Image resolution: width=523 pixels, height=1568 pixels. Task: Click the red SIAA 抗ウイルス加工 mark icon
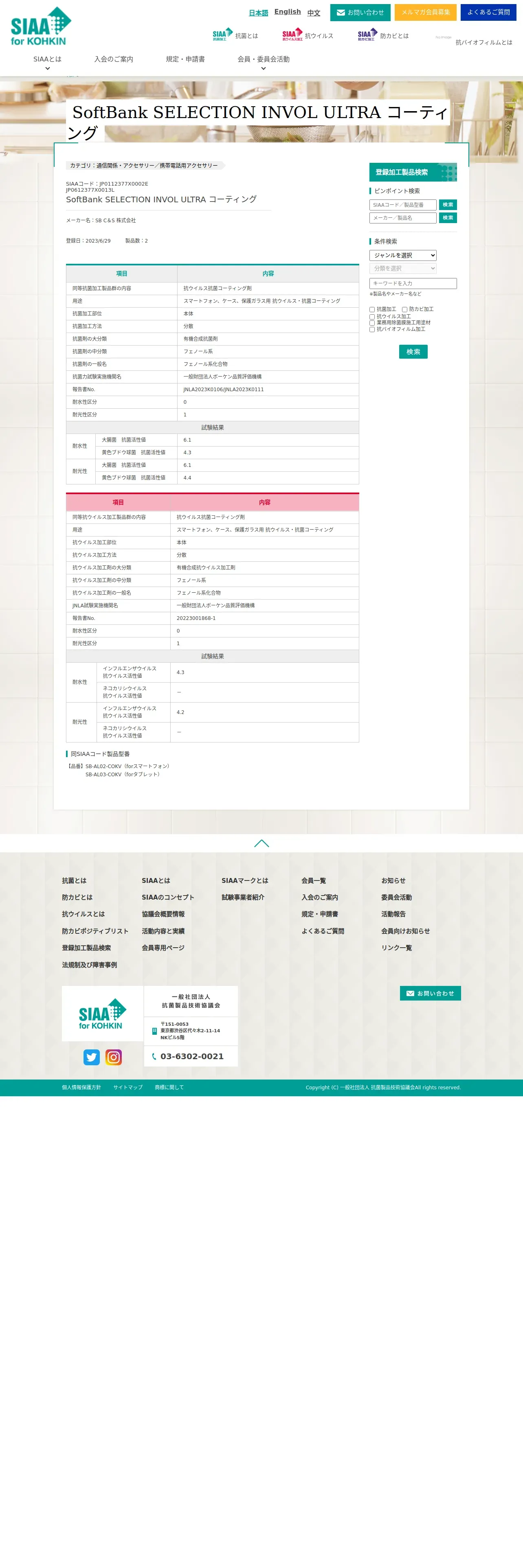tap(292, 35)
